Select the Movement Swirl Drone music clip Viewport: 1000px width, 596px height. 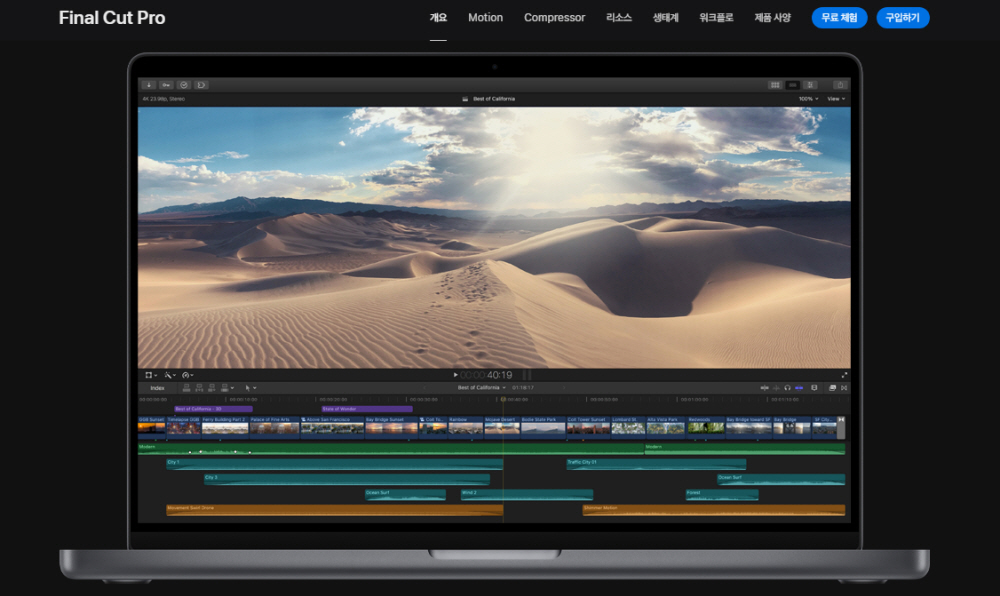pos(334,510)
